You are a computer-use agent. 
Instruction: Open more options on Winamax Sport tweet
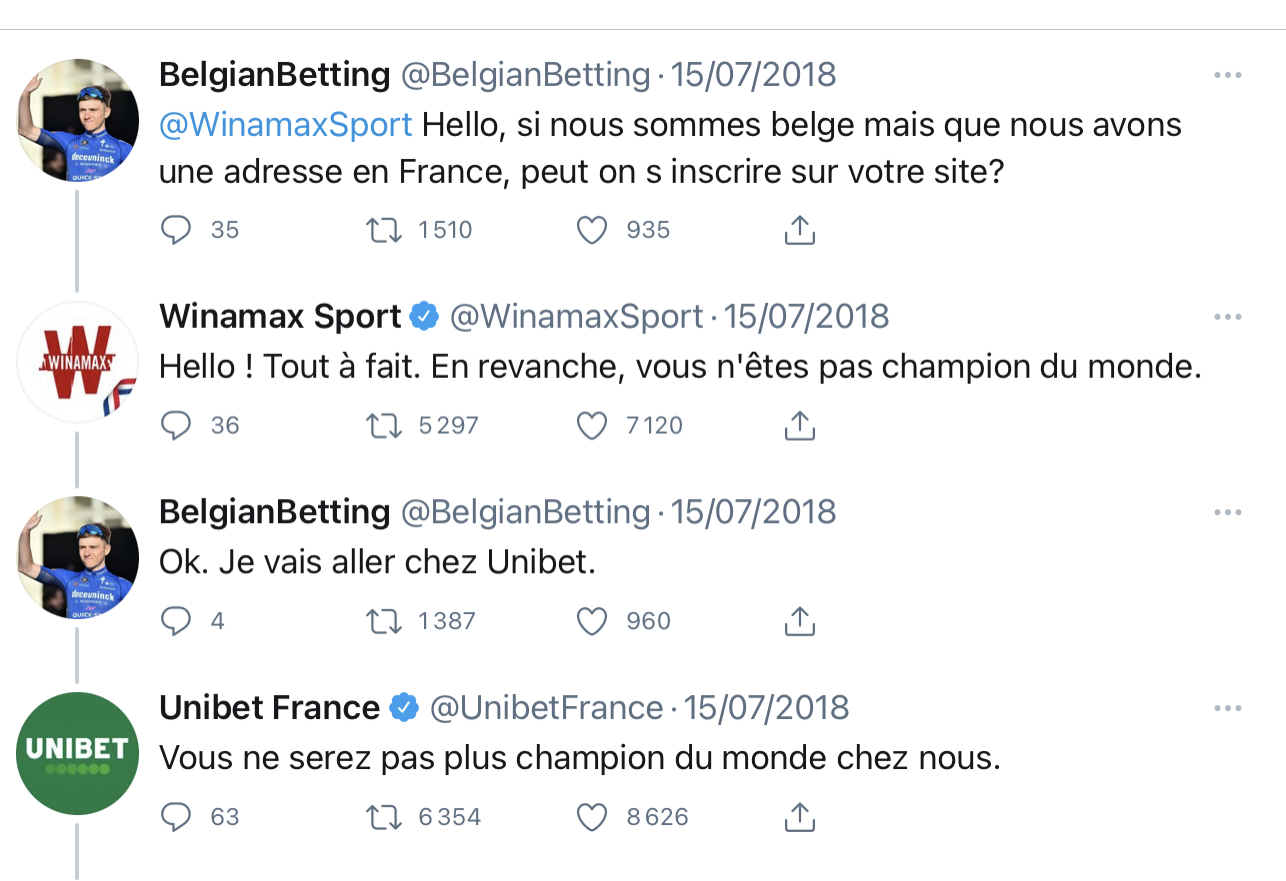pyautogui.click(x=1227, y=318)
